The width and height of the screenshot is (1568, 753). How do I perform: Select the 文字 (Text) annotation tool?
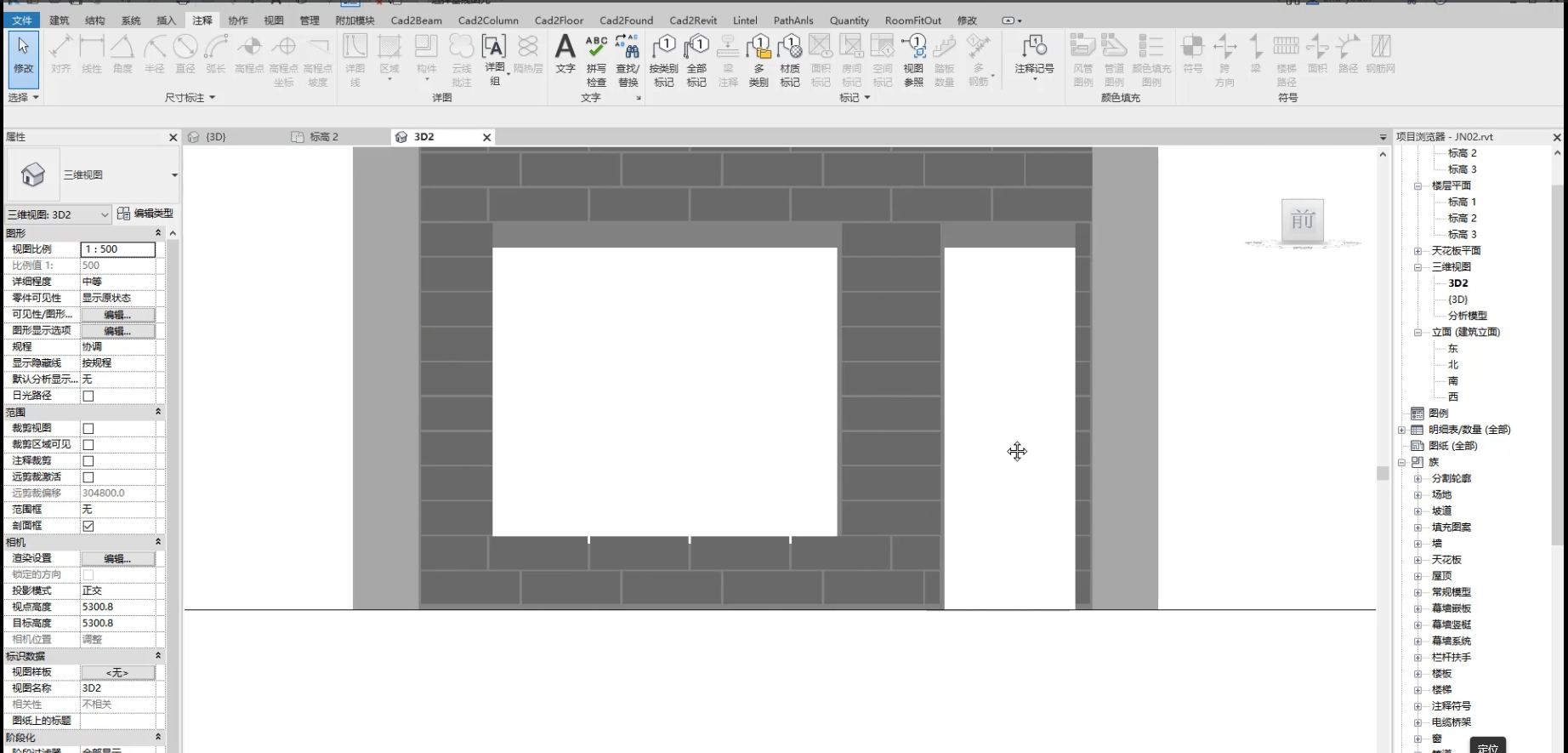click(x=565, y=55)
